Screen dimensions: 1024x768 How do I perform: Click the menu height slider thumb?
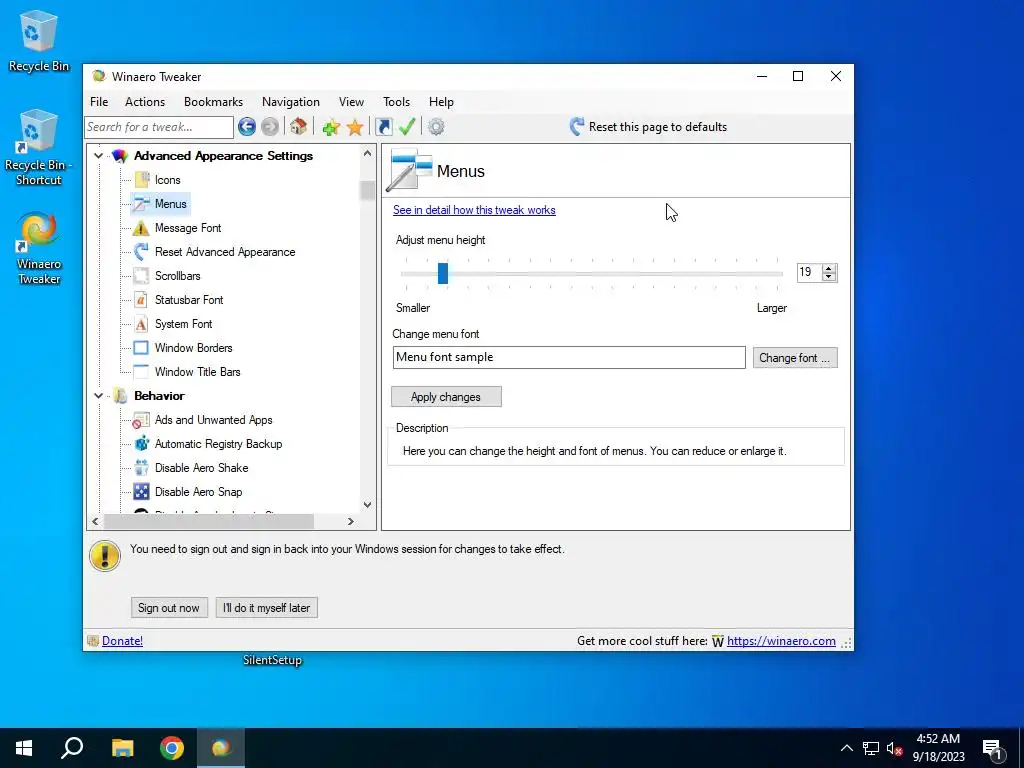click(x=443, y=273)
